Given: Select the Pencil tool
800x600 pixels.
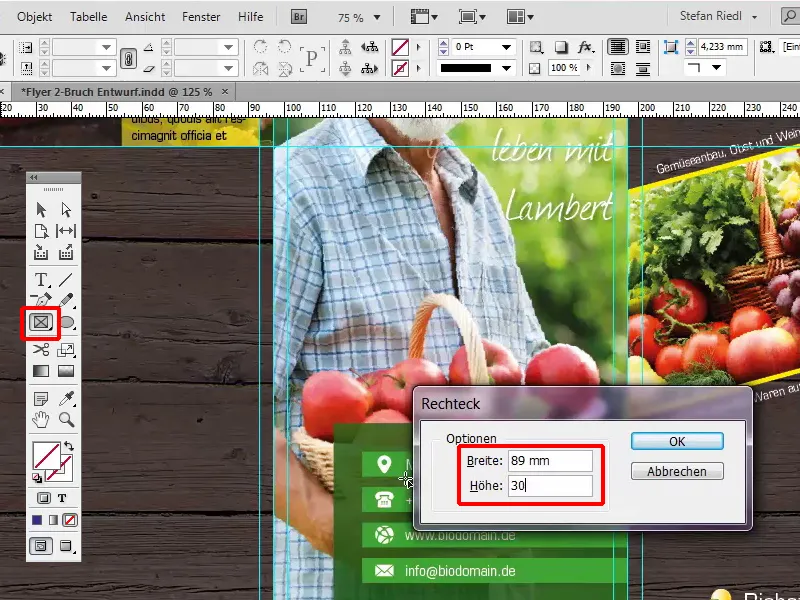Looking at the screenshot, I should tap(66, 299).
